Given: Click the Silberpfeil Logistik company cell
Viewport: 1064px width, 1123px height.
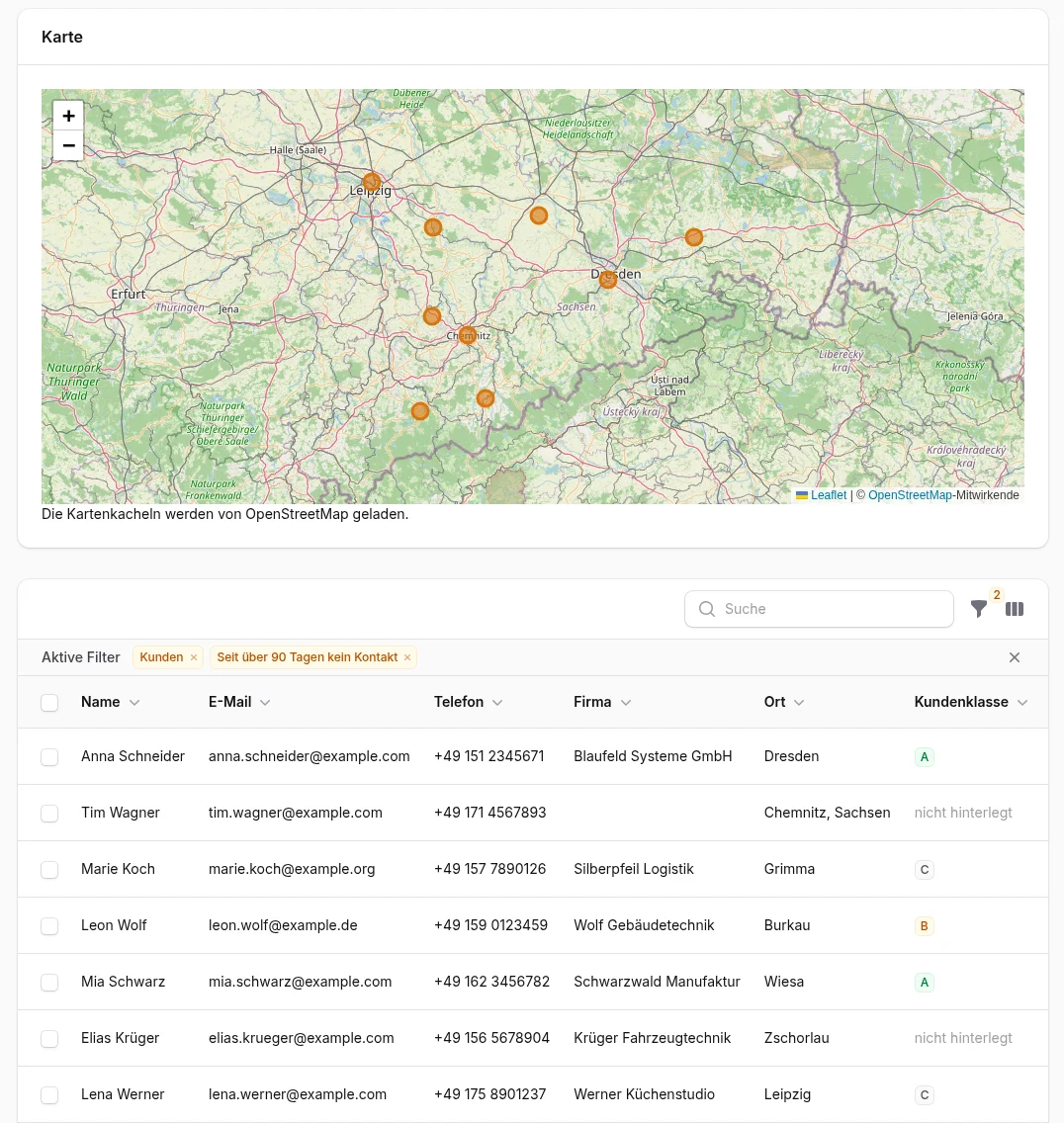Looking at the screenshot, I should click(634, 869).
